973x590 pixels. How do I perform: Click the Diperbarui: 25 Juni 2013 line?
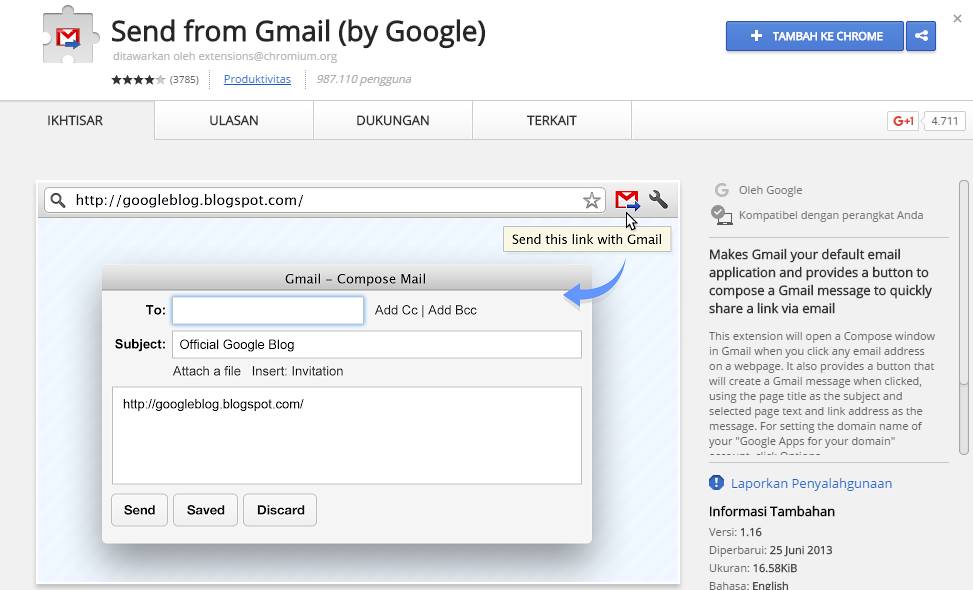click(771, 550)
